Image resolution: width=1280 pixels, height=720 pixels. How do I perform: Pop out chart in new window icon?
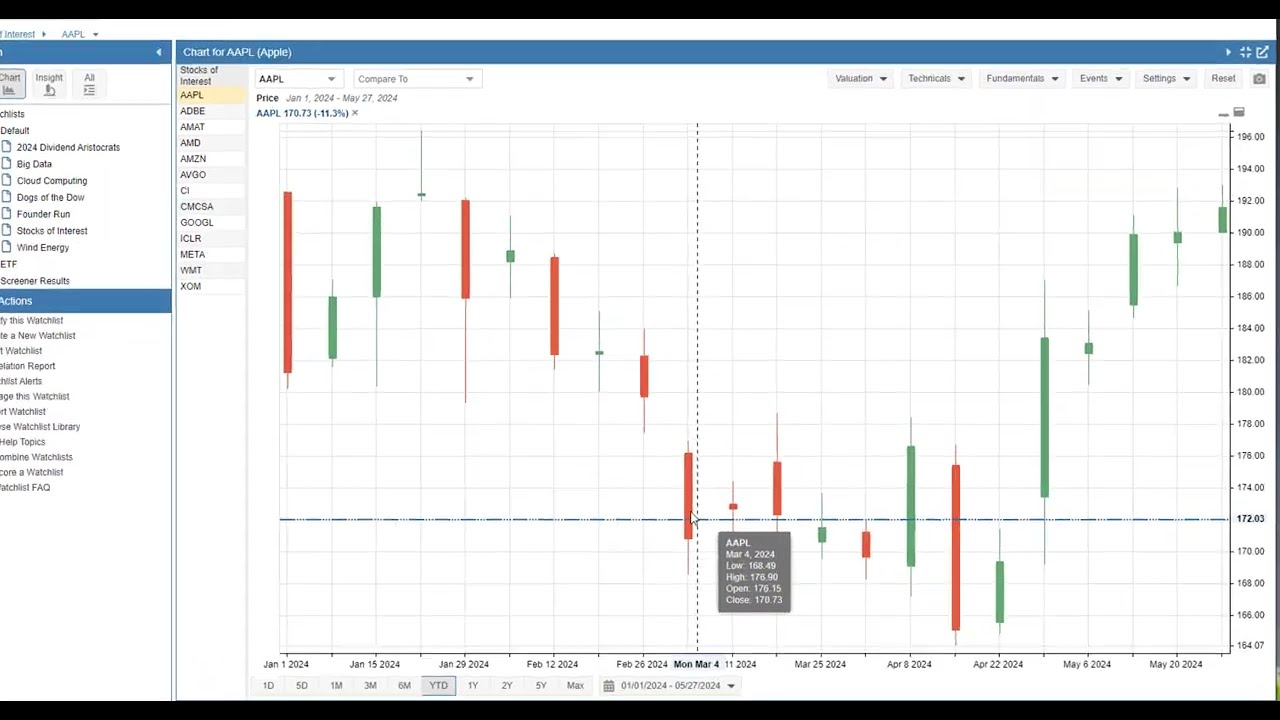(x=1263, y=52)
